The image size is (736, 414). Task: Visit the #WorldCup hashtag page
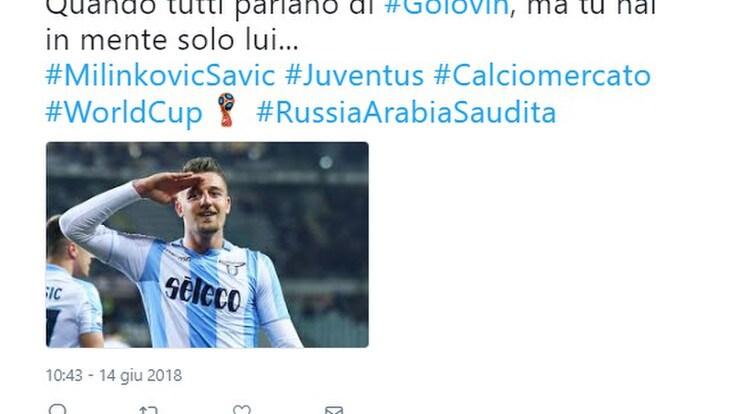point(124,113)
